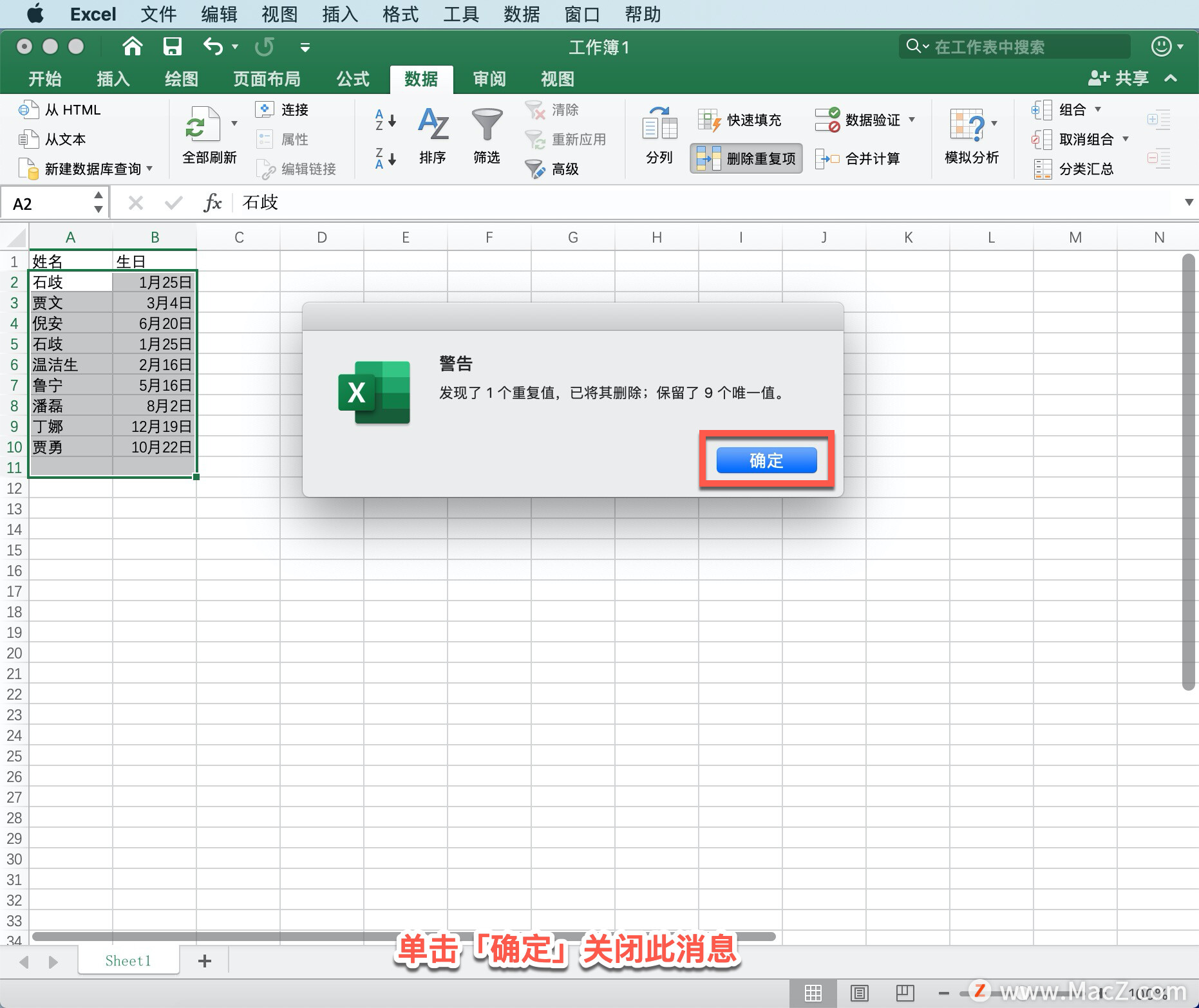
Task: Click the Share button
Action: 1118,79
